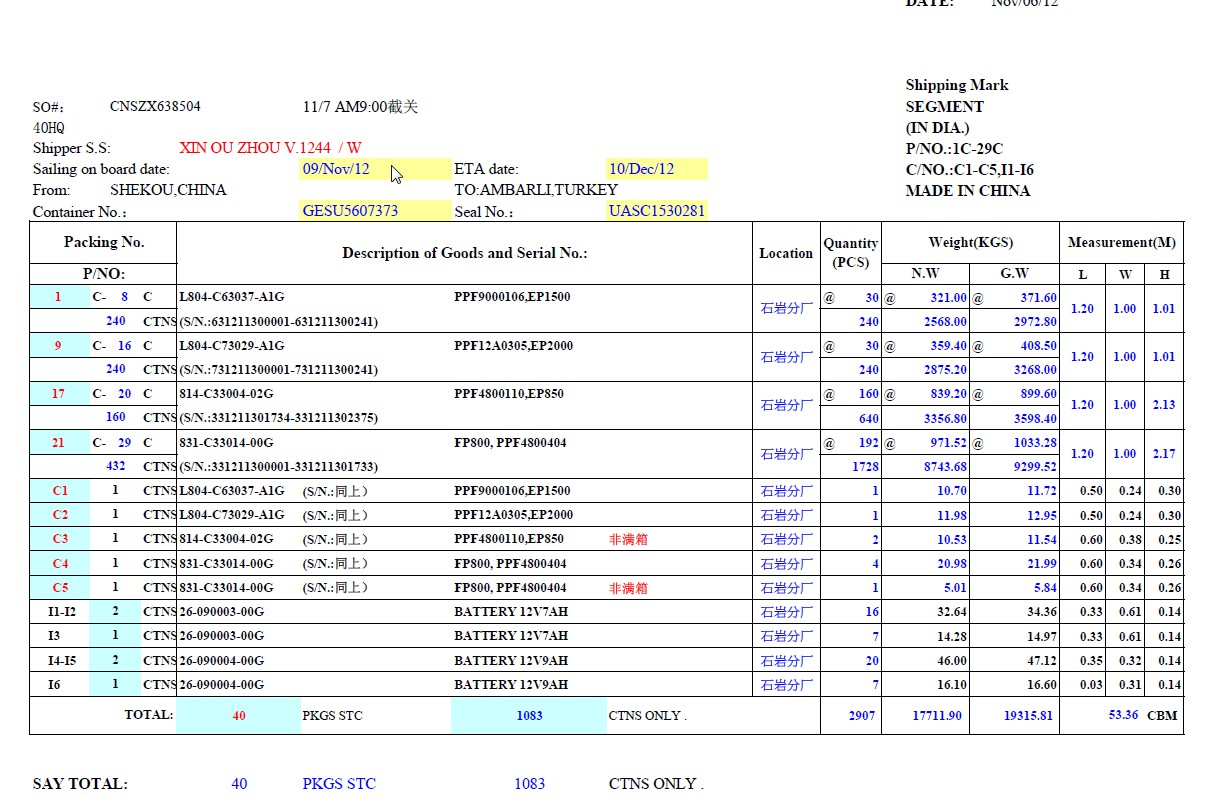This screenshot has height=797, width=1205.
Task: Select PPF9000106,EP1500 in the first row
Action: (x=512, y=297)
